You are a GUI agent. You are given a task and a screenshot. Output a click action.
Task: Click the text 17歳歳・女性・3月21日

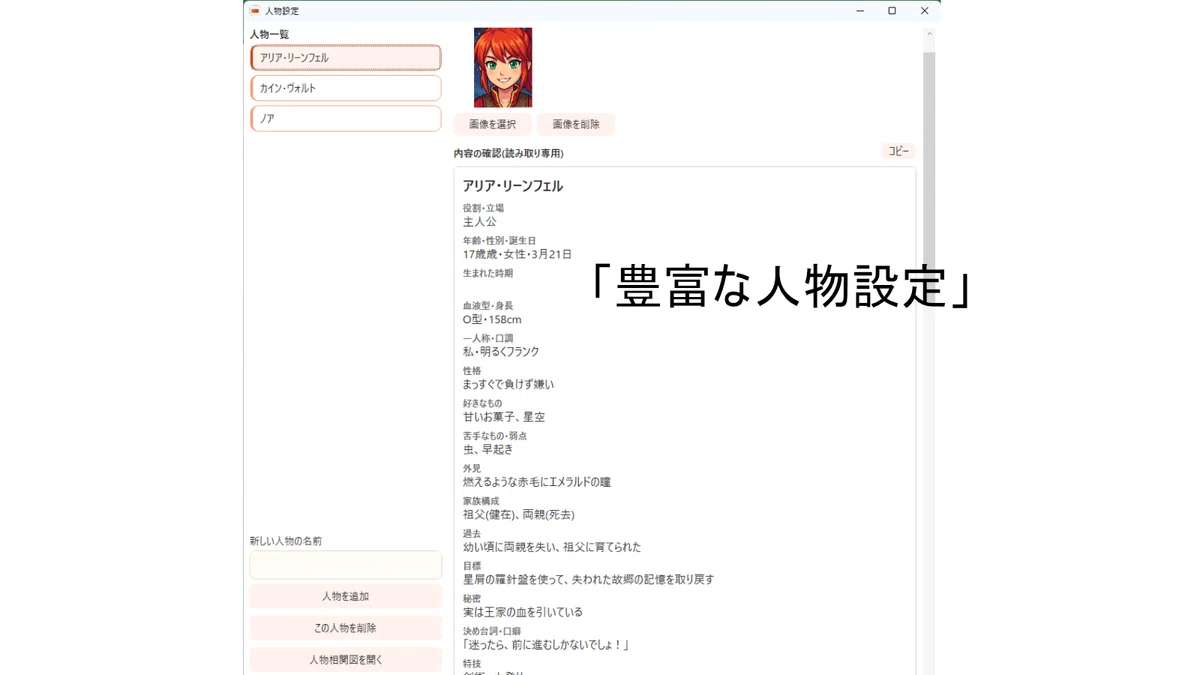[x=517, y=254]
